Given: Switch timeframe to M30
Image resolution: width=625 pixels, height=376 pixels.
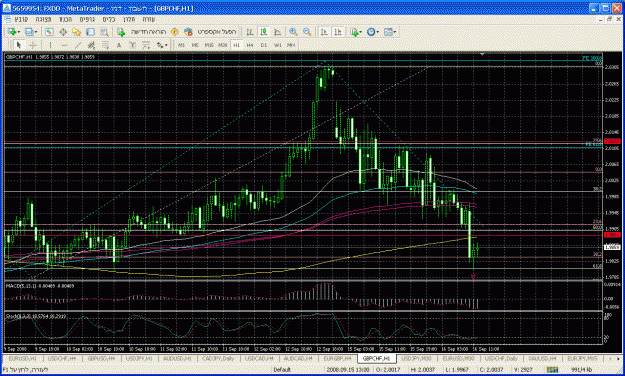Looking at the screenshot, I should pos(222,45).
